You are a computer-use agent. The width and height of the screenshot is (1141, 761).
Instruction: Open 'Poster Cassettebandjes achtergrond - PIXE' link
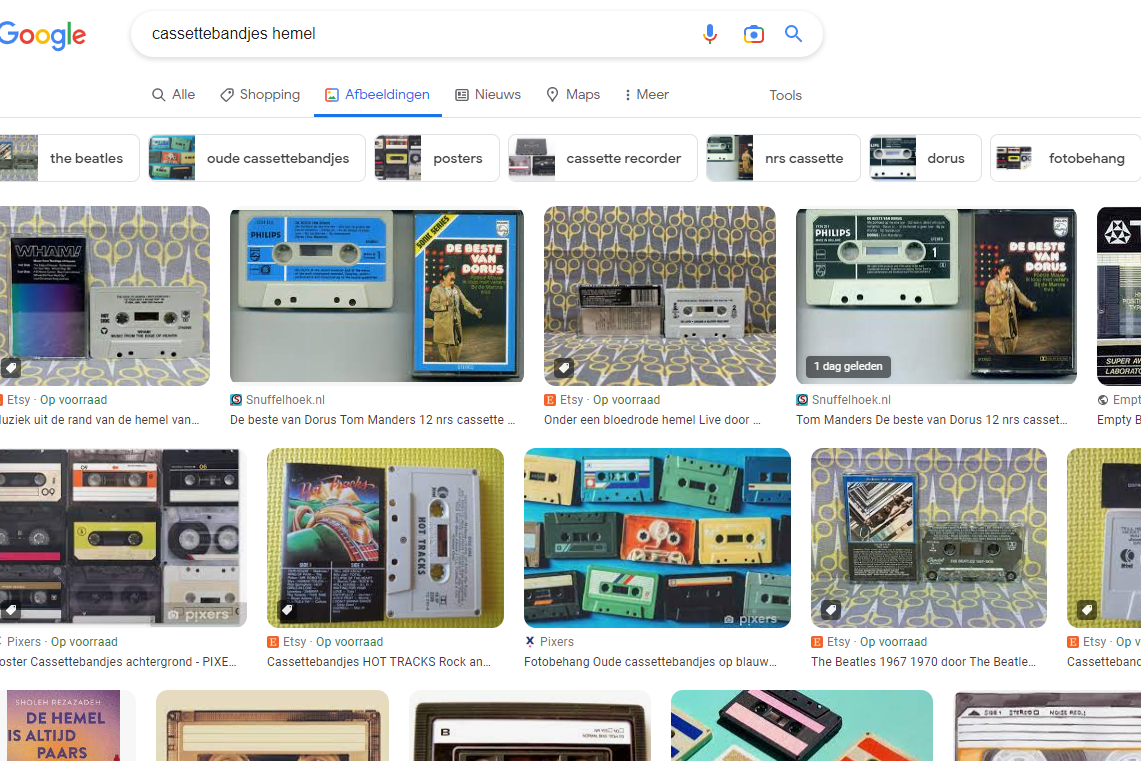118,662
